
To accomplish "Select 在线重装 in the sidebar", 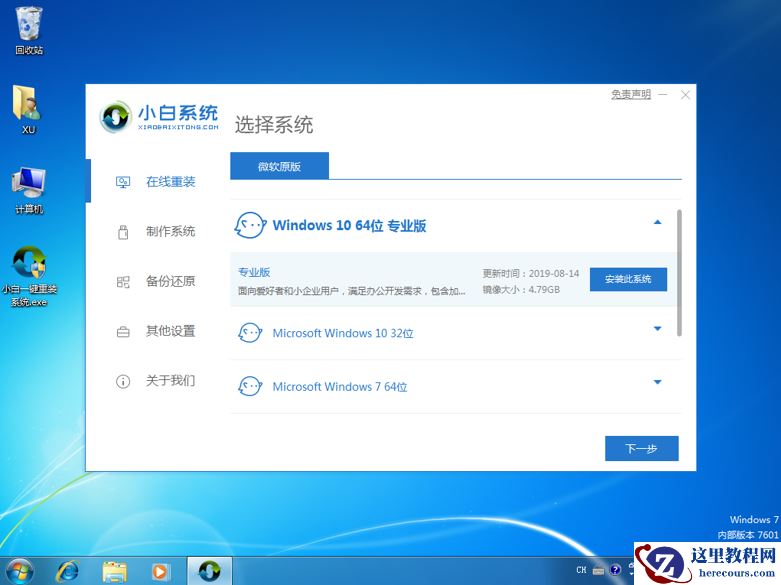I will click(170, 182).
